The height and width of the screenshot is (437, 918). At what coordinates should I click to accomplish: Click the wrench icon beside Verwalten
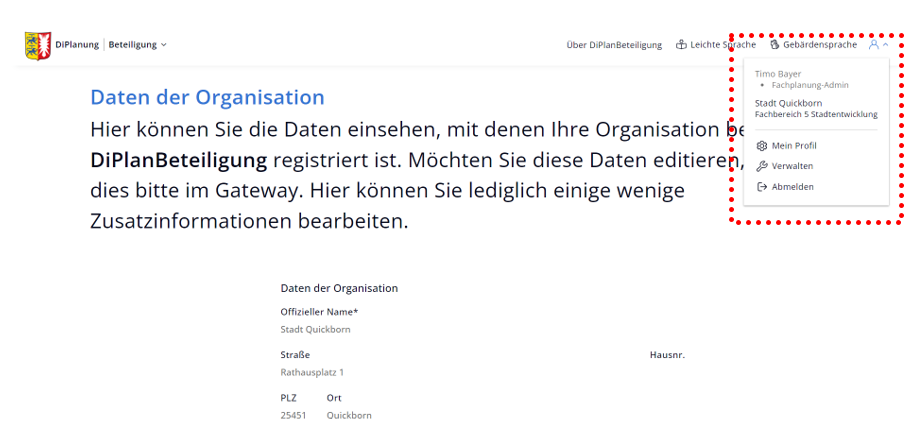(762, 166)
